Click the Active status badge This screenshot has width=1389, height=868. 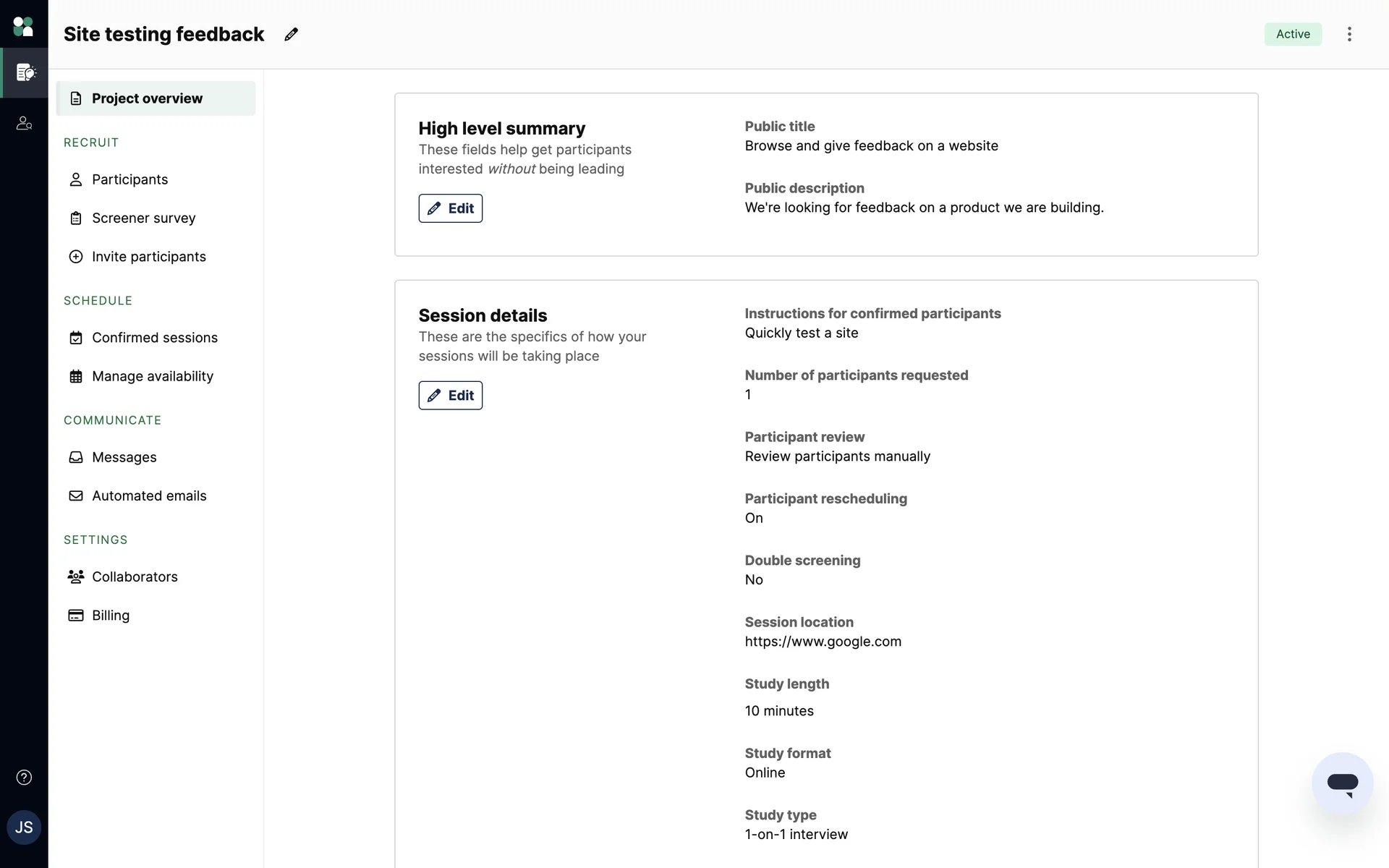(x=1293, y=34)
